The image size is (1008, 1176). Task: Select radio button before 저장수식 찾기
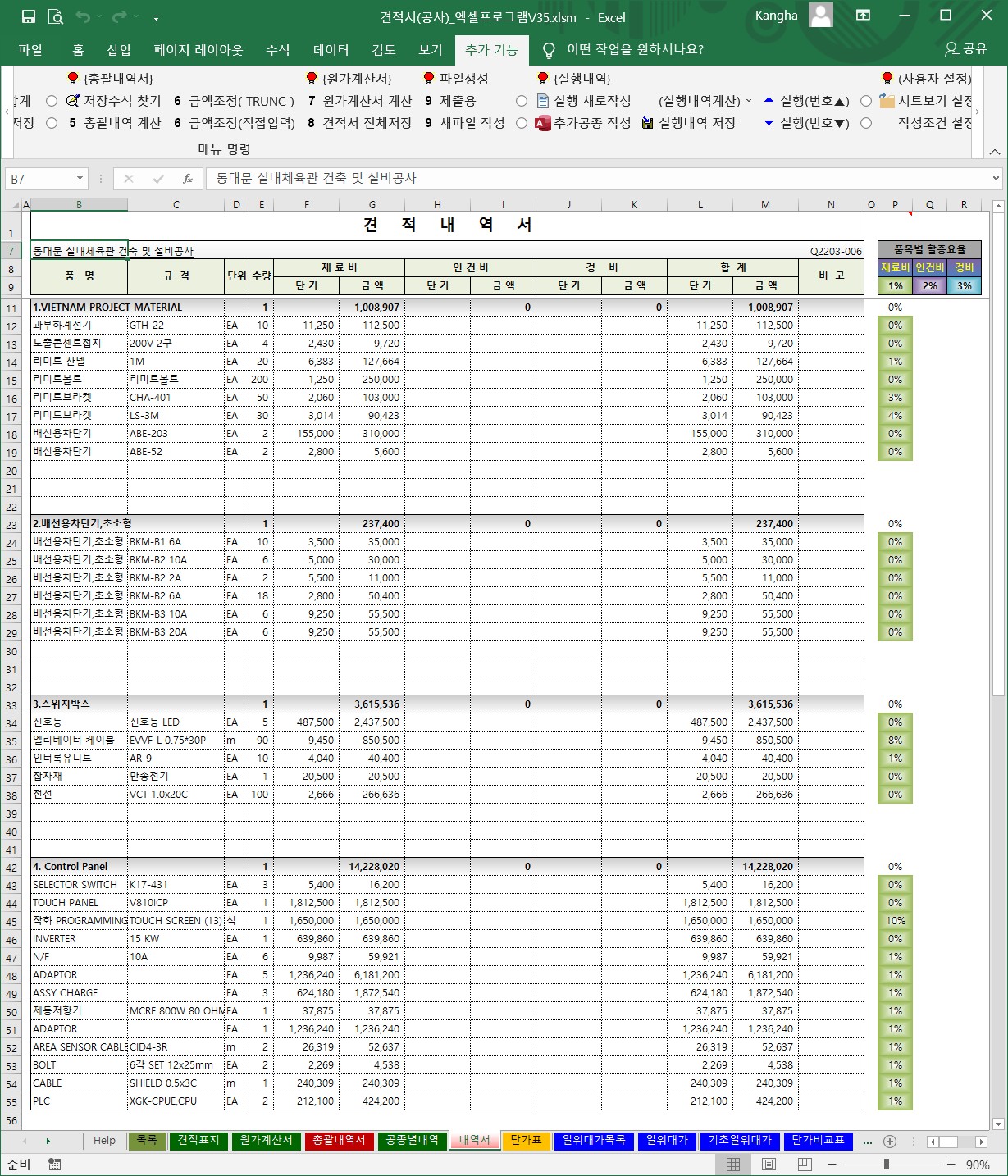(52, 101)
